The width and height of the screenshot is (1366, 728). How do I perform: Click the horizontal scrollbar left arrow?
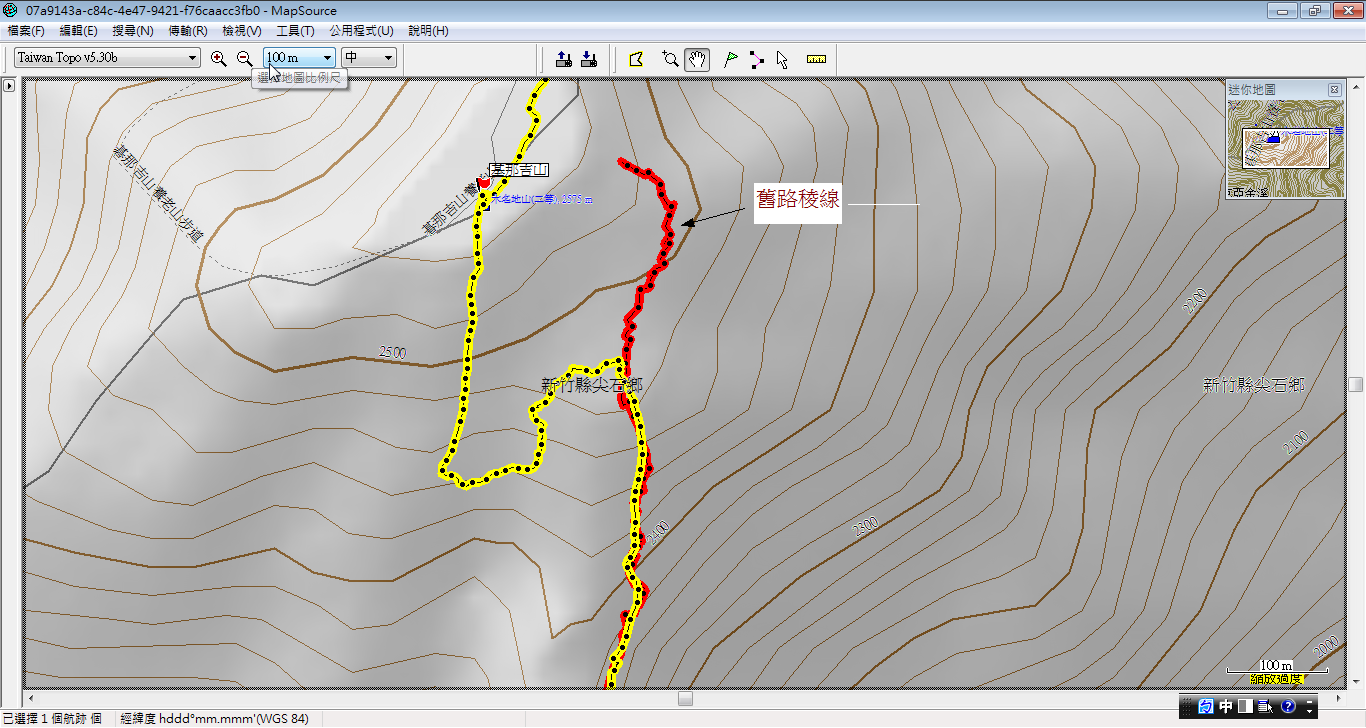[31, 697]
